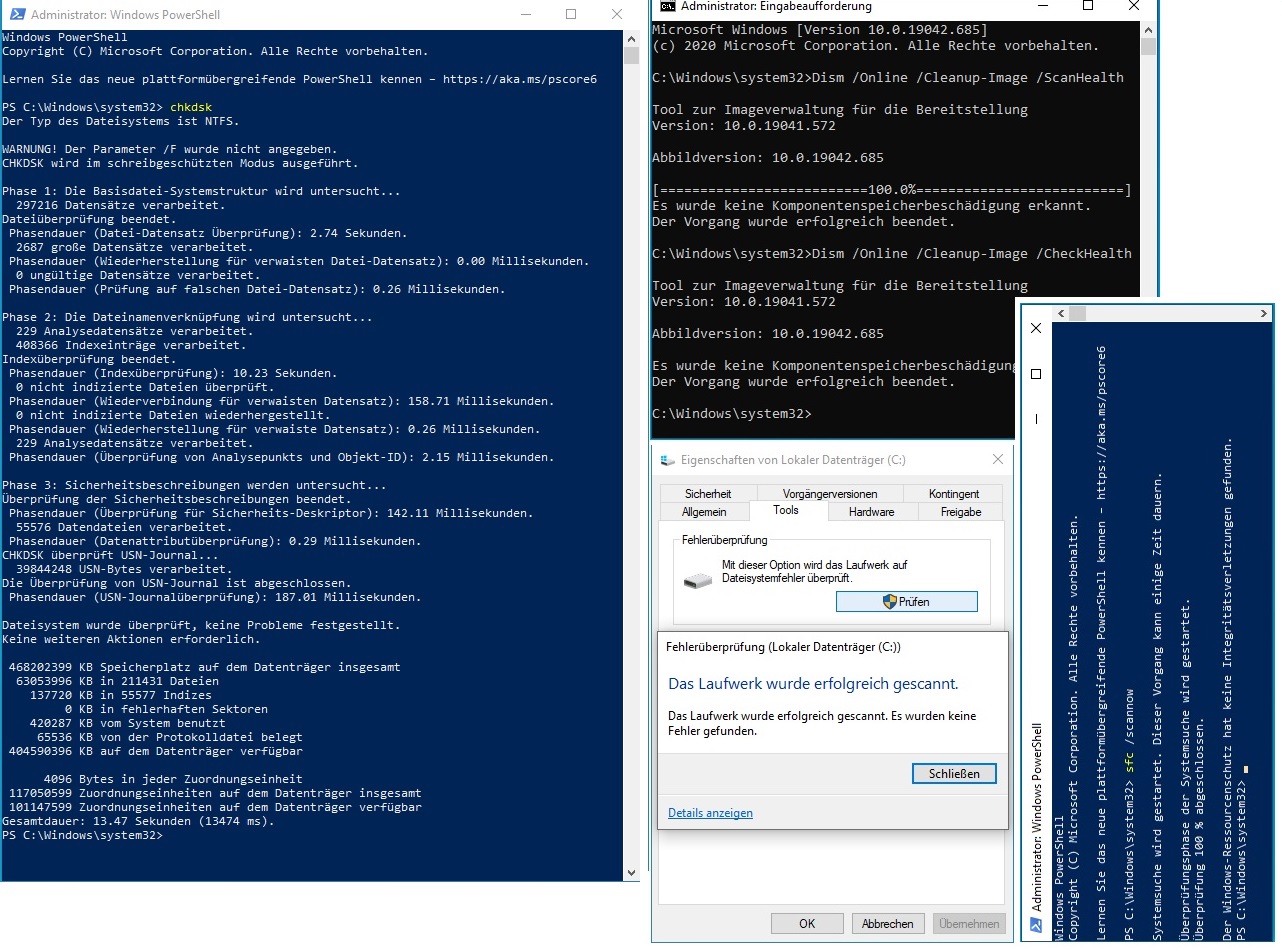Click the 'Phase 2: Die Dateinamenverknüpfung' line
1282x951 pixels.
[187, 316]
